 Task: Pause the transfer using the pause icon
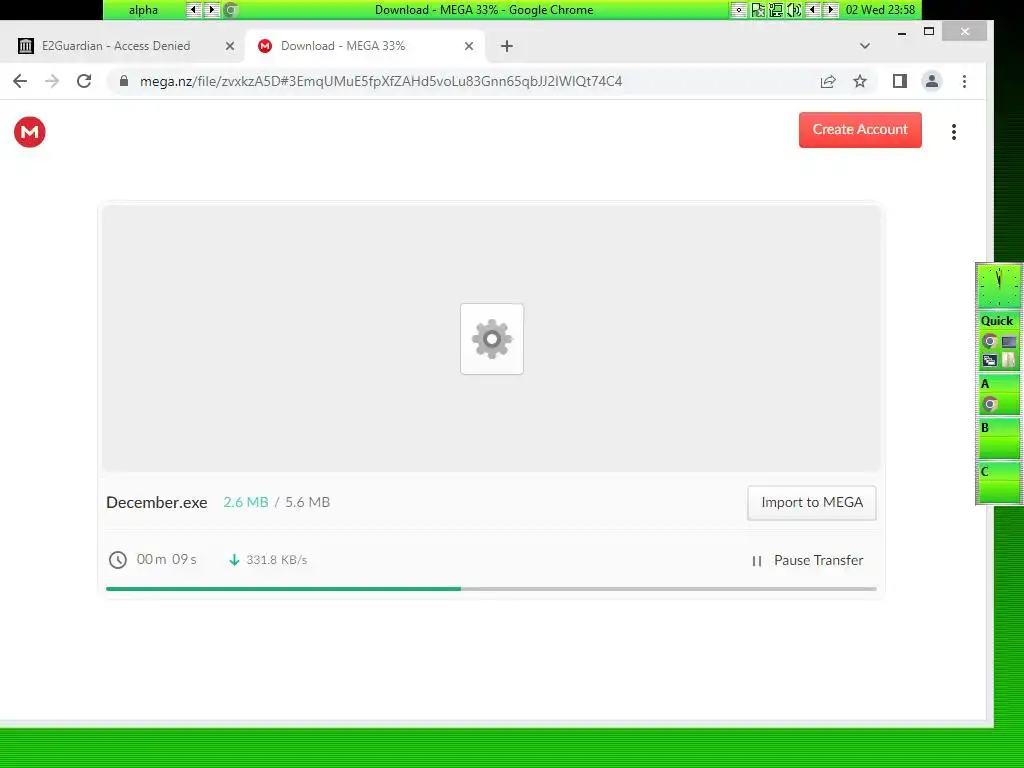[757, 561]
